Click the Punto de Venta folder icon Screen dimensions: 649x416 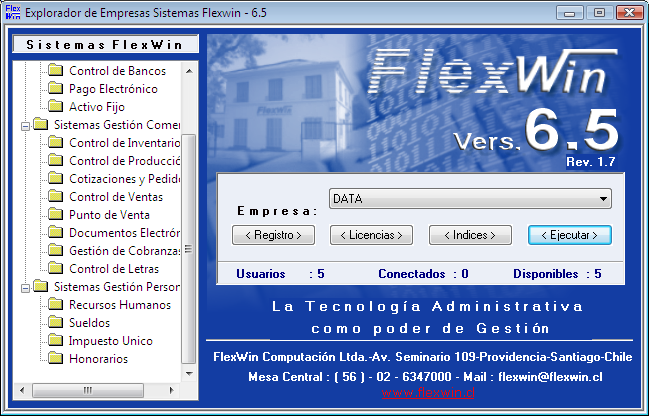(x=55, y=215)
